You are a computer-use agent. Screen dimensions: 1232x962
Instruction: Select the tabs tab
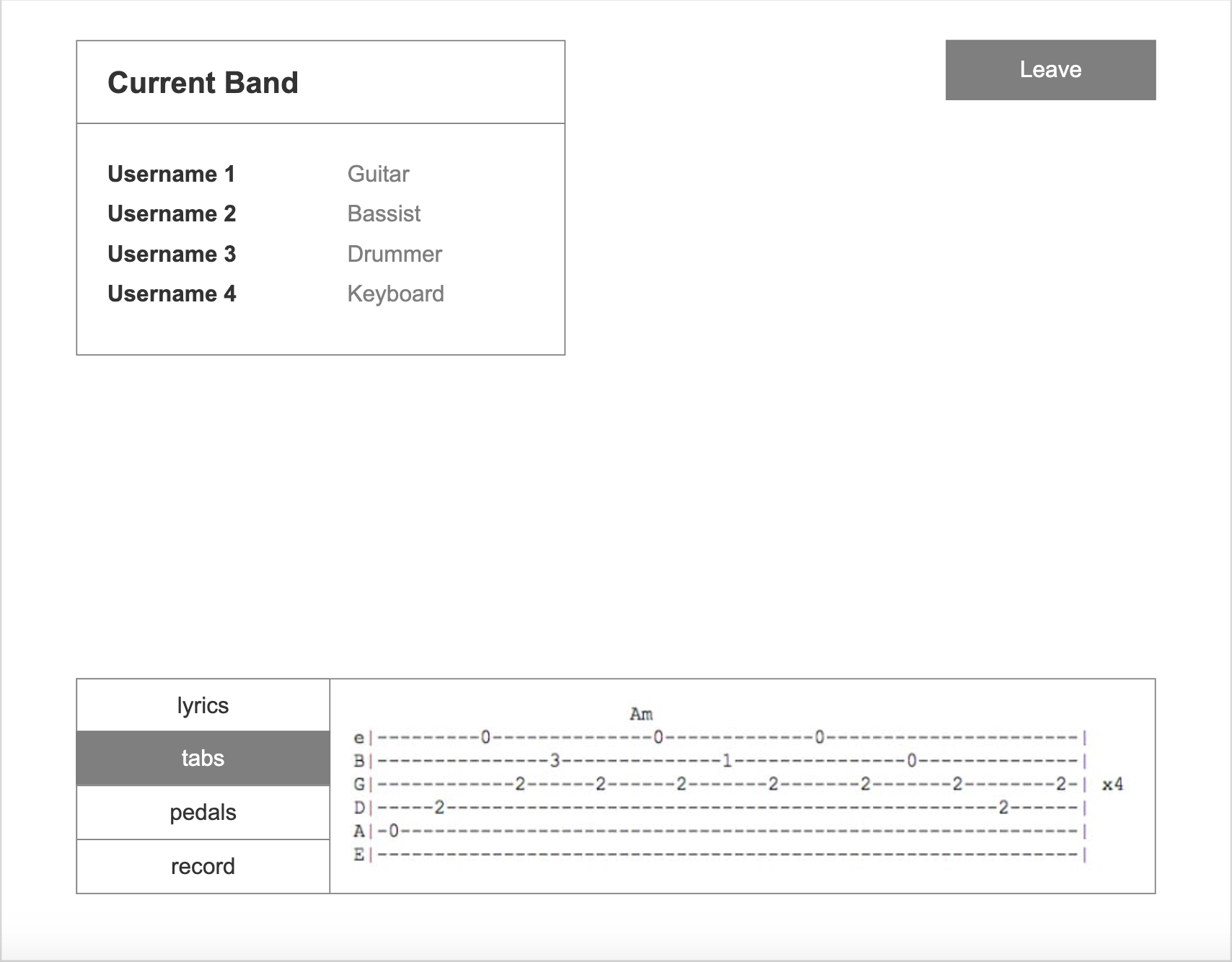(x=203, y=758)
